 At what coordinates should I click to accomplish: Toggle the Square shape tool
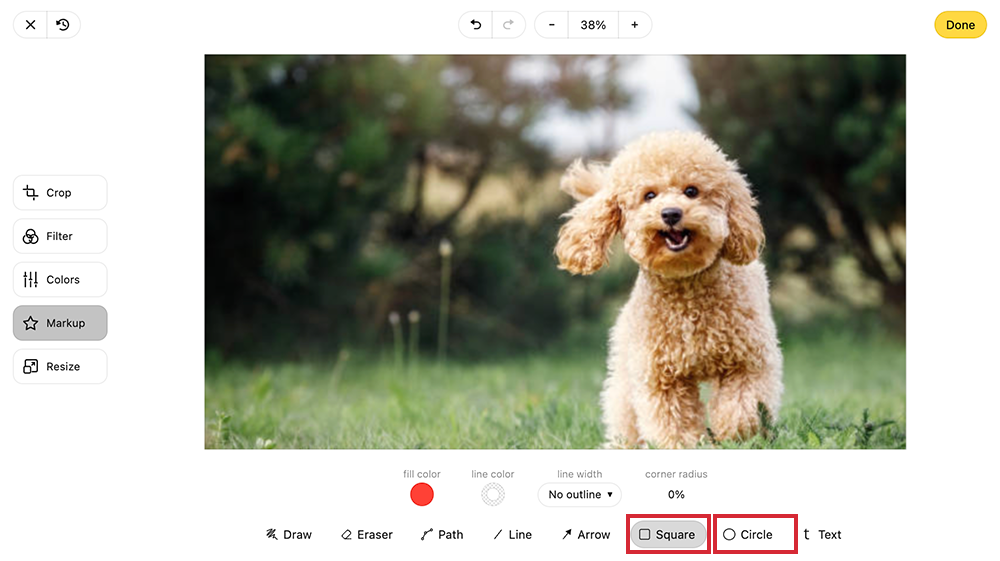click(x=667, y=535)
